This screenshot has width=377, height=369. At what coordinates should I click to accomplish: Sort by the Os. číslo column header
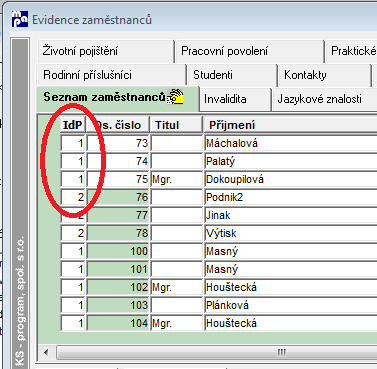[x=118, y=125]
